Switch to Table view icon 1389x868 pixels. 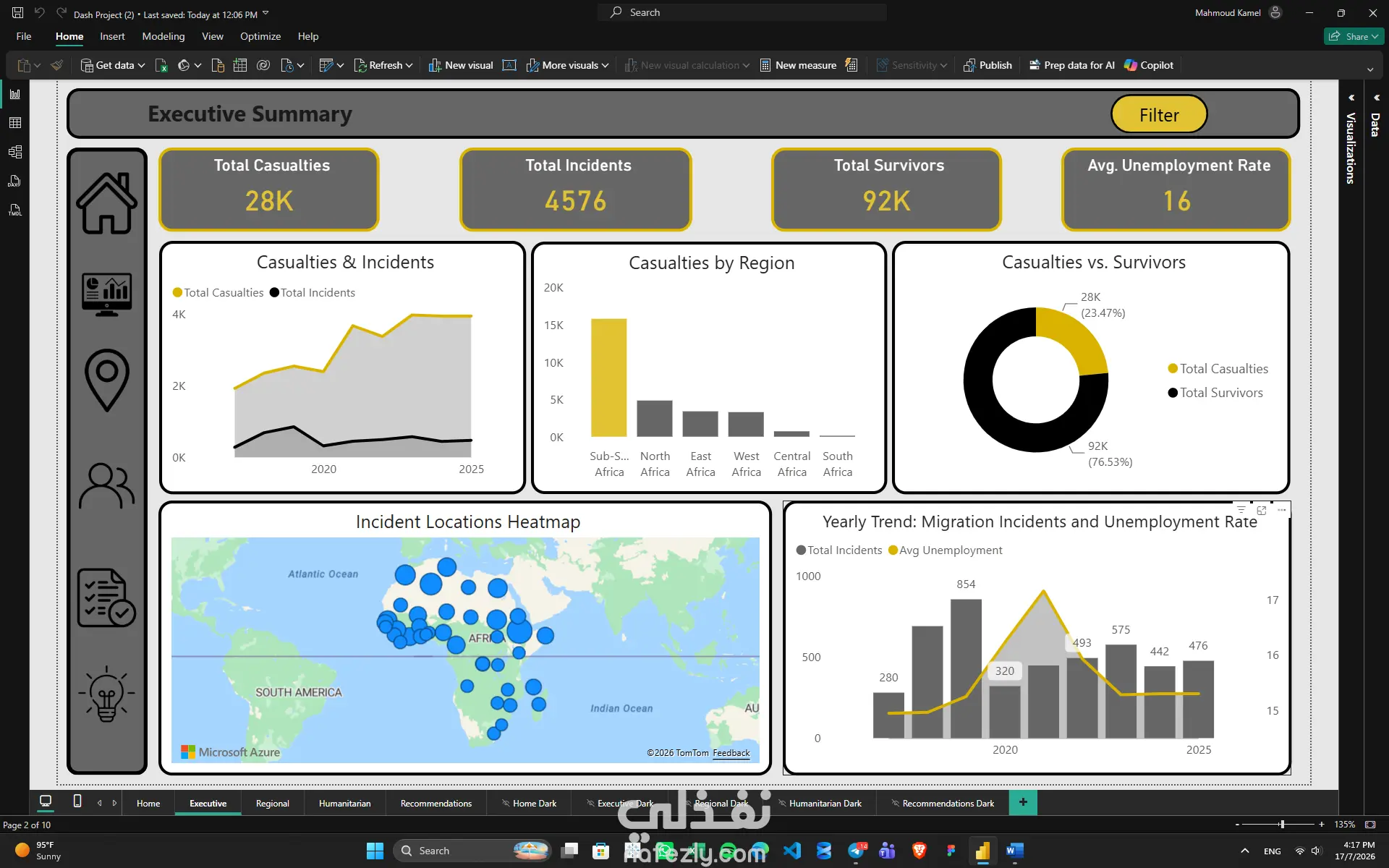click(14, 123)
